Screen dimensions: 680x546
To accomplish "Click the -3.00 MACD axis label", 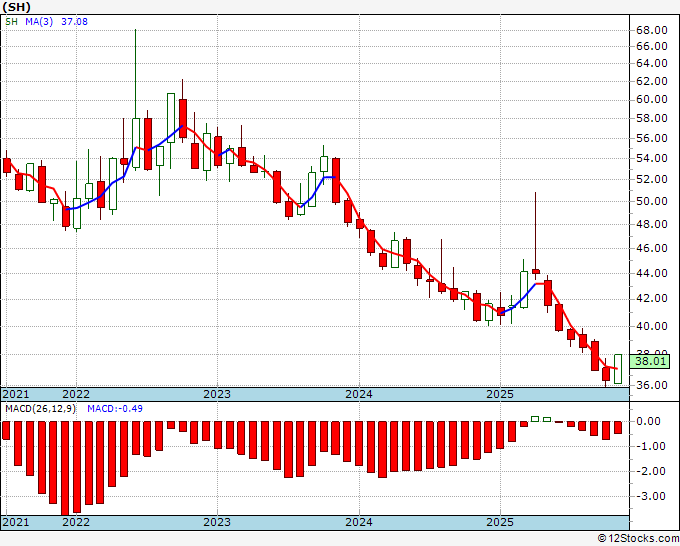I will 649,496.
